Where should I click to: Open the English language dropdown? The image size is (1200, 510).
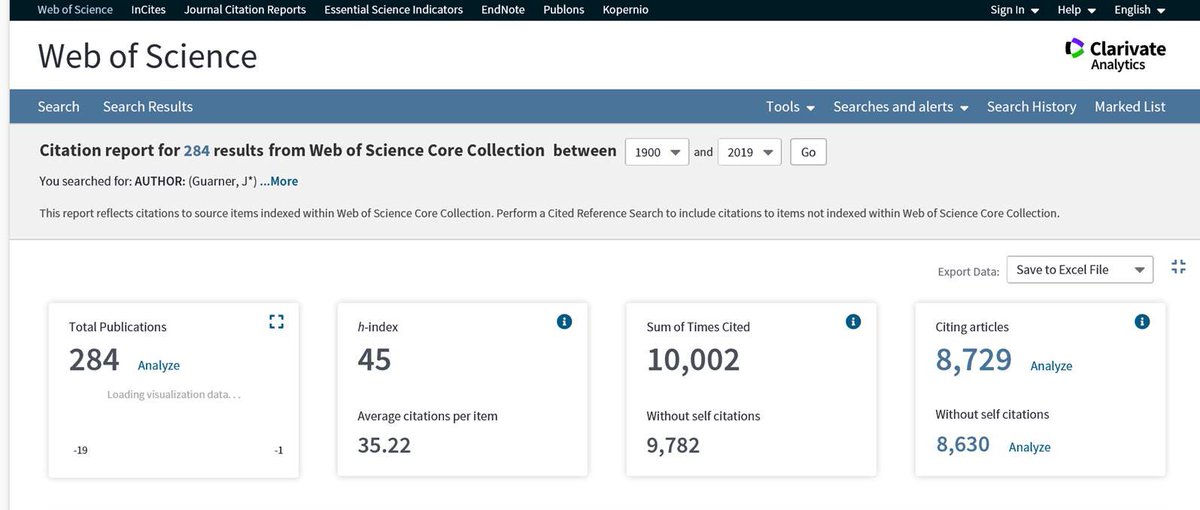[x=1139, y=10]
